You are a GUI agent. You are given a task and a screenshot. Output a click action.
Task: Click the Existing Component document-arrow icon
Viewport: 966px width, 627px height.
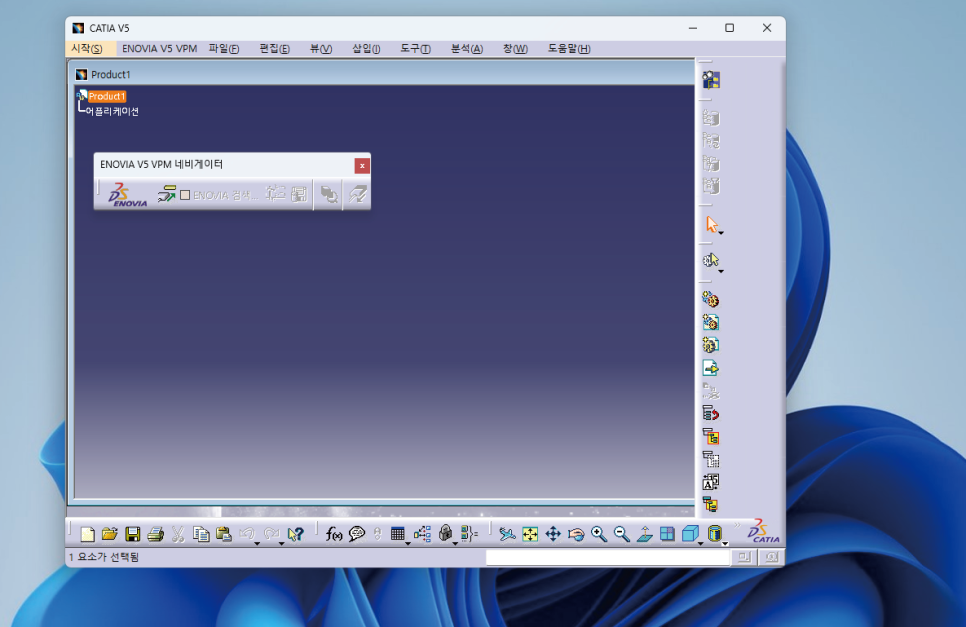pos(710,368)
